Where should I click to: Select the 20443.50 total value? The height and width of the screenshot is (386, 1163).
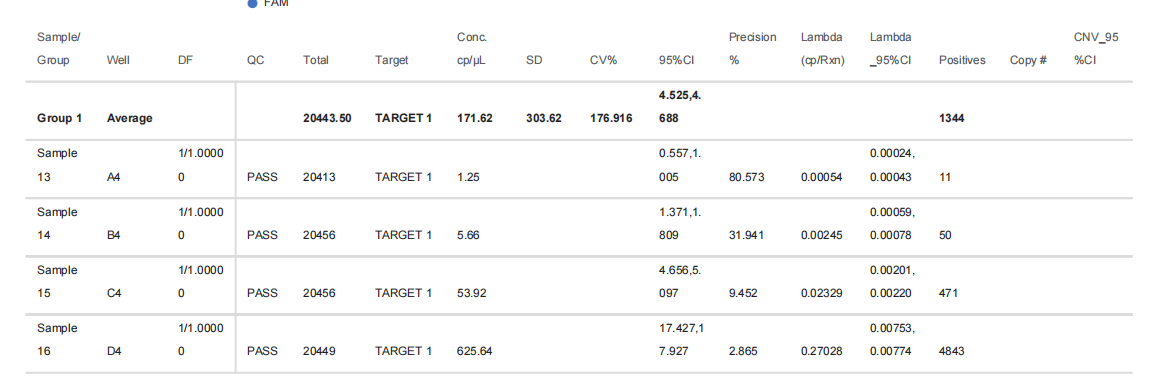[327, 118]
